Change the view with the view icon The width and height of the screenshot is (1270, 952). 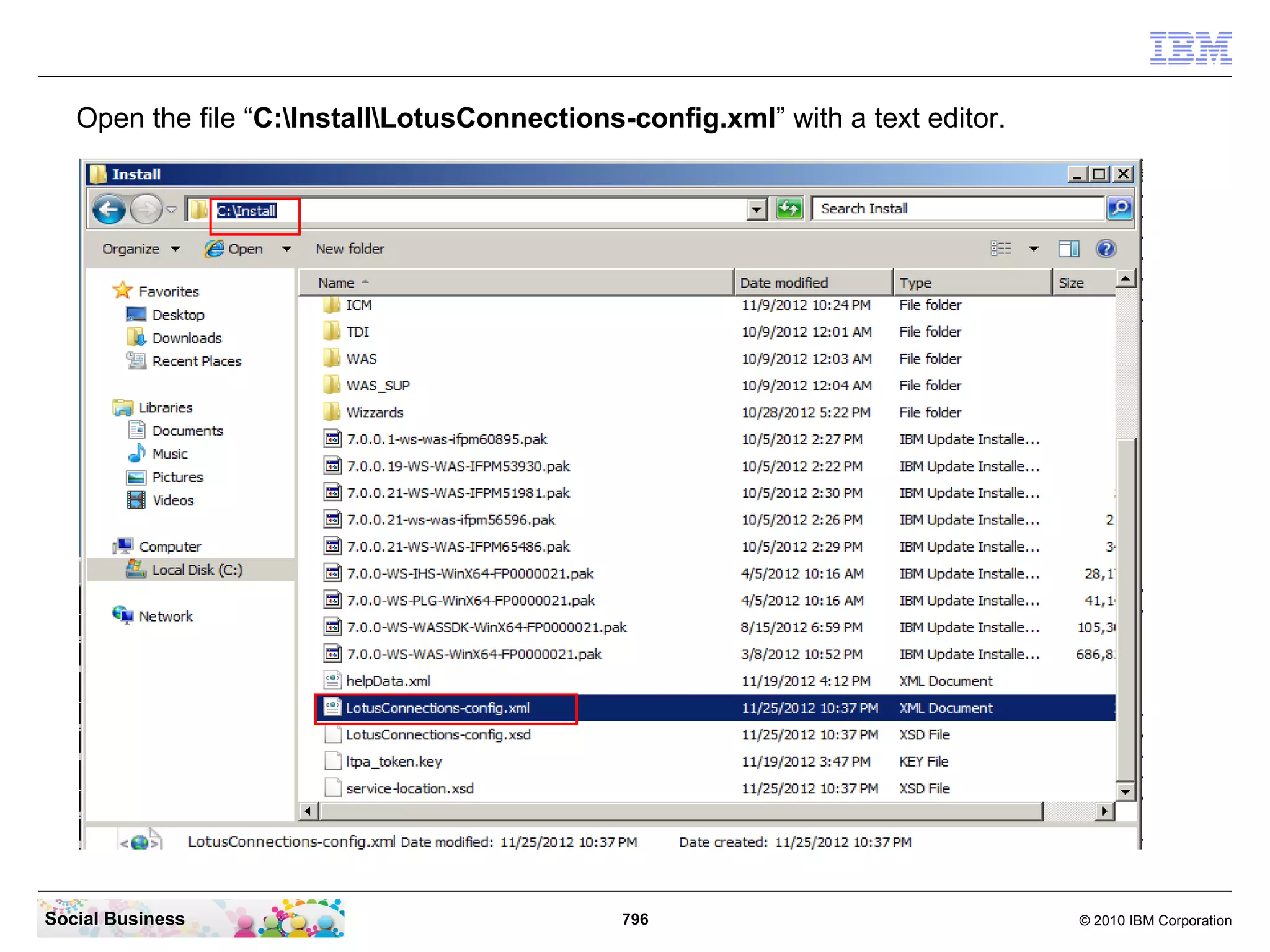pos(1001,249)
